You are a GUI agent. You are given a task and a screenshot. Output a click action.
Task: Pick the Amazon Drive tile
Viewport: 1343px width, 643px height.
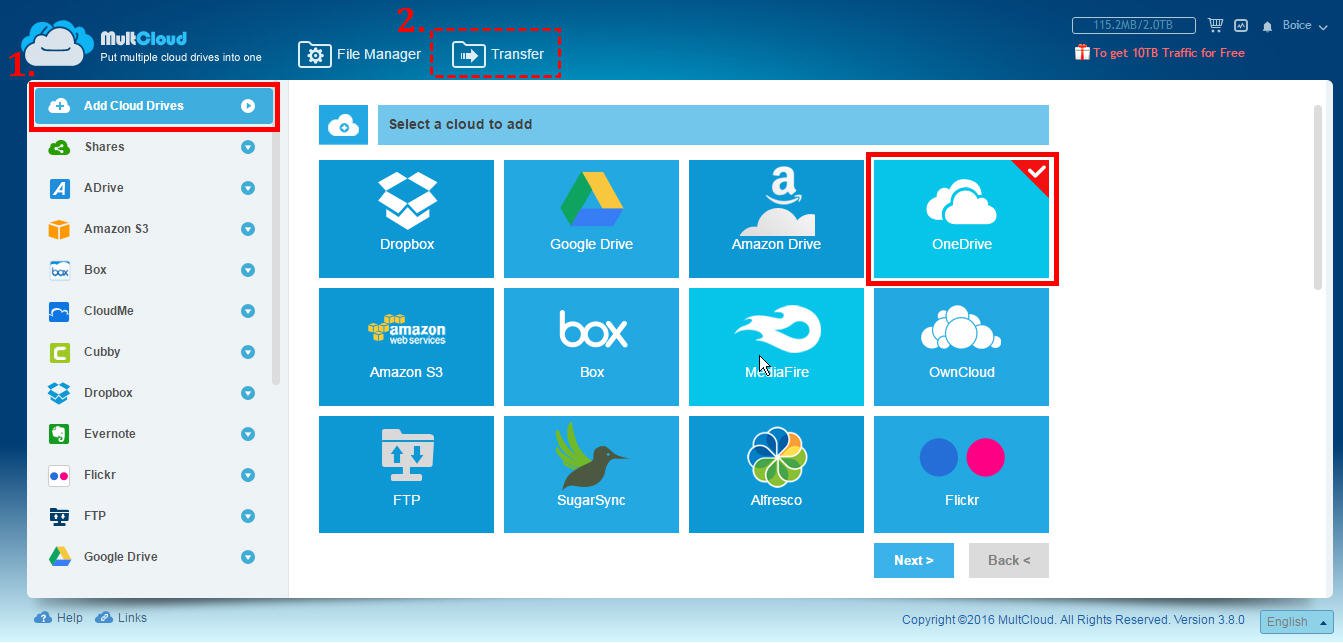pos(776,219)
